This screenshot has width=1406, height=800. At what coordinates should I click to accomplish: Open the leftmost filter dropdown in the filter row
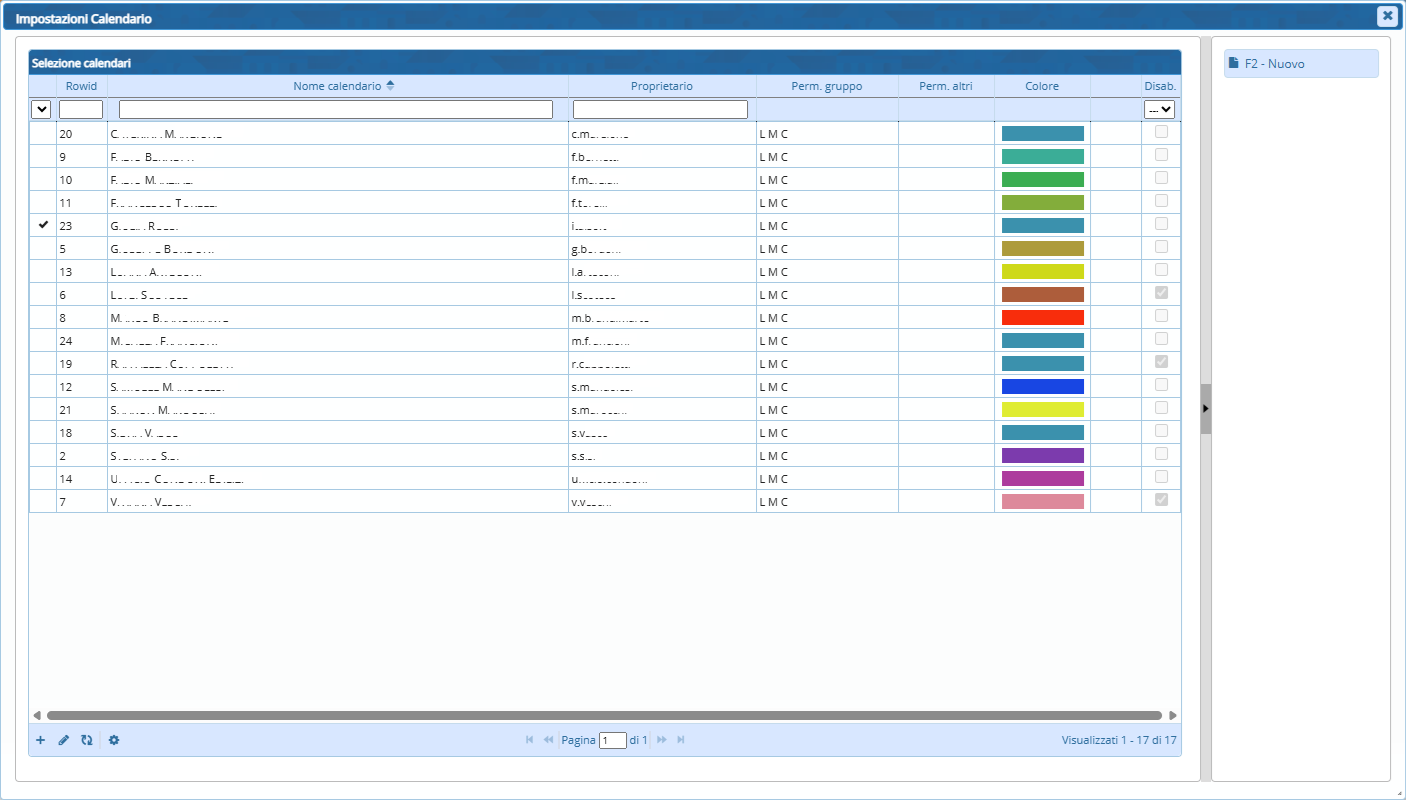42,110
